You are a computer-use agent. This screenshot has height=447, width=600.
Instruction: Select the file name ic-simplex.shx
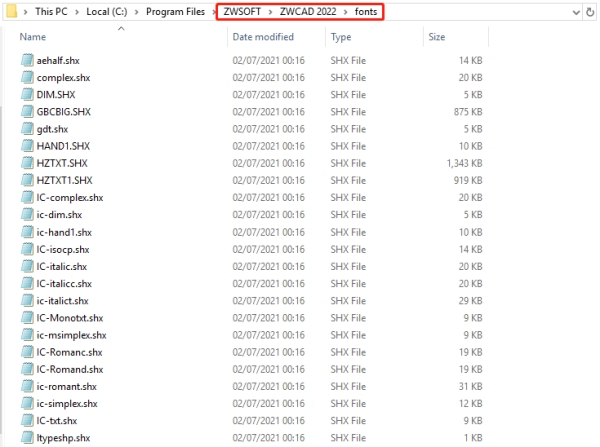[x=67, y=404]
